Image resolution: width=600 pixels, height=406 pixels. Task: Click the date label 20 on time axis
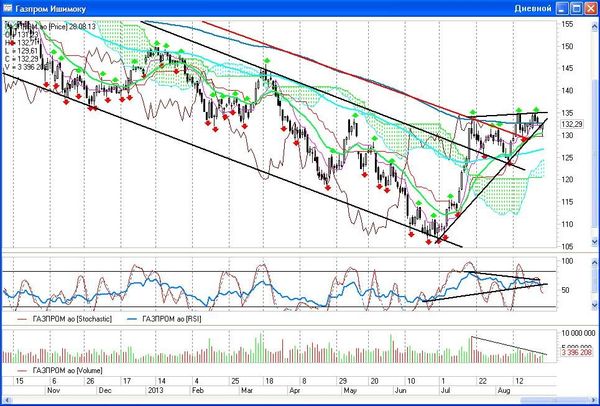coord(374,381)
